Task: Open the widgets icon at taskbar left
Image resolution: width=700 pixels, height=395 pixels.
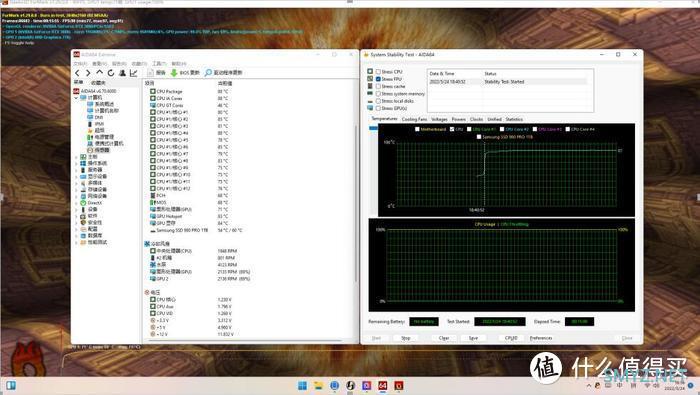Action: [11, 385]
